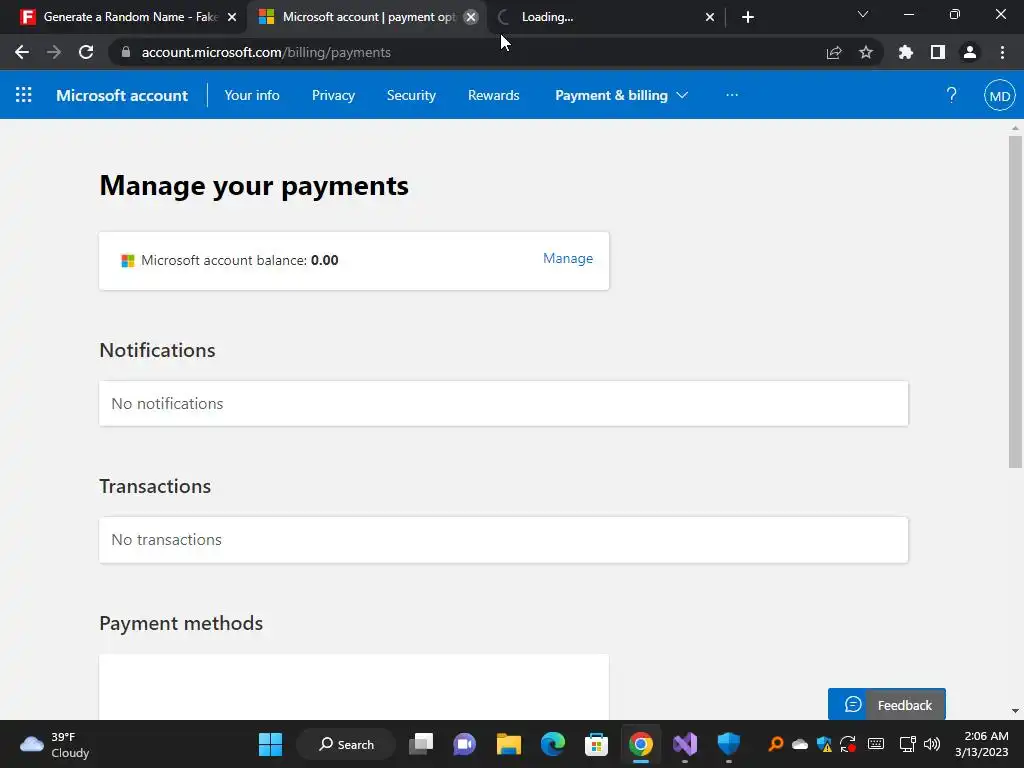Open the Chrome extensions puzzle icon
Screen dimensions: 1024x768
point(906,52)
